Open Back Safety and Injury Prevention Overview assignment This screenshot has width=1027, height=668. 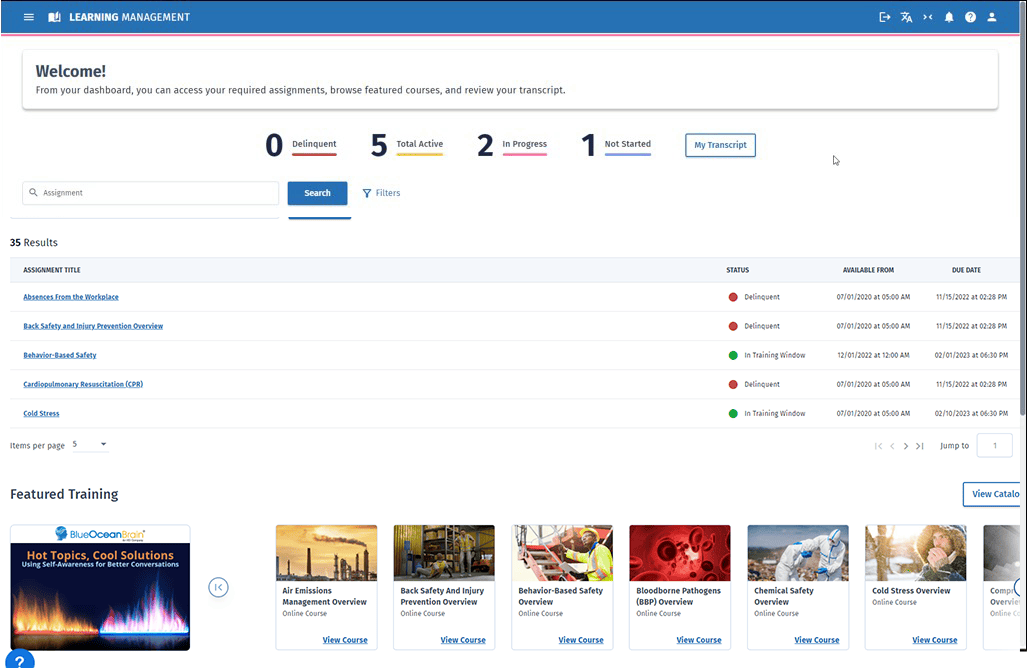pyautogui.click(x=93, y=325)
